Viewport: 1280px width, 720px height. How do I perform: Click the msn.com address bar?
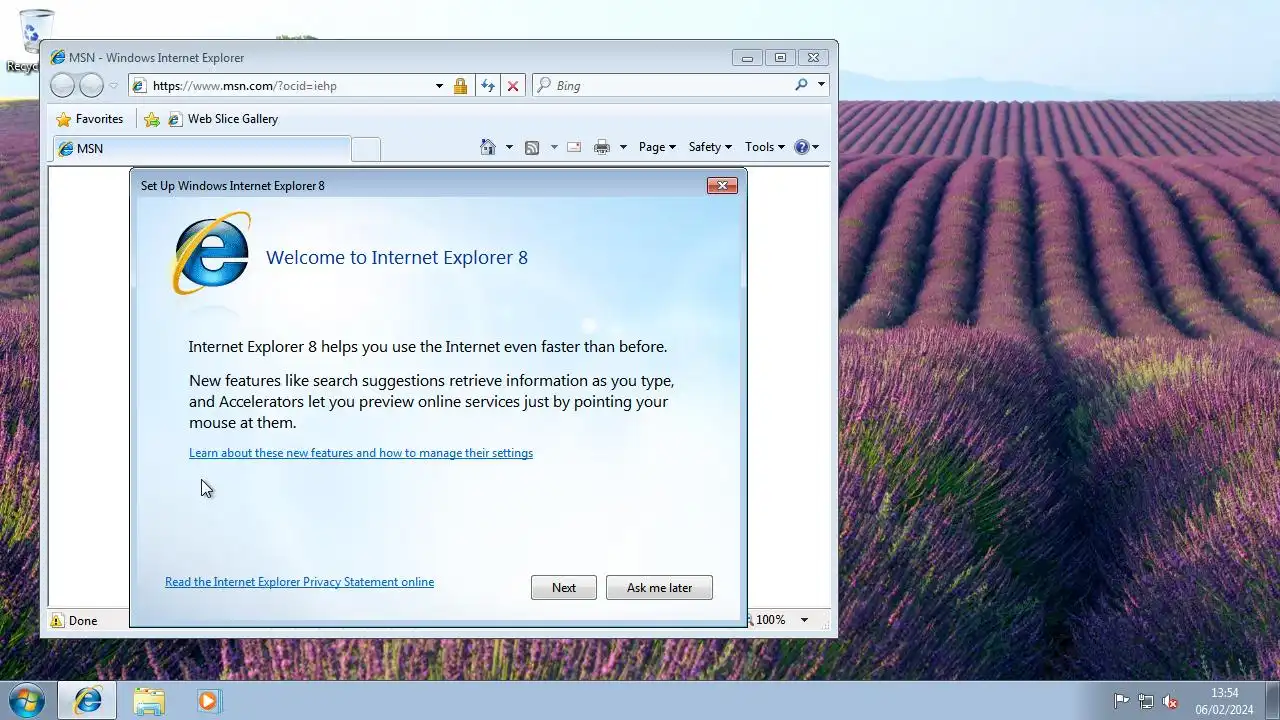(290, 86)
